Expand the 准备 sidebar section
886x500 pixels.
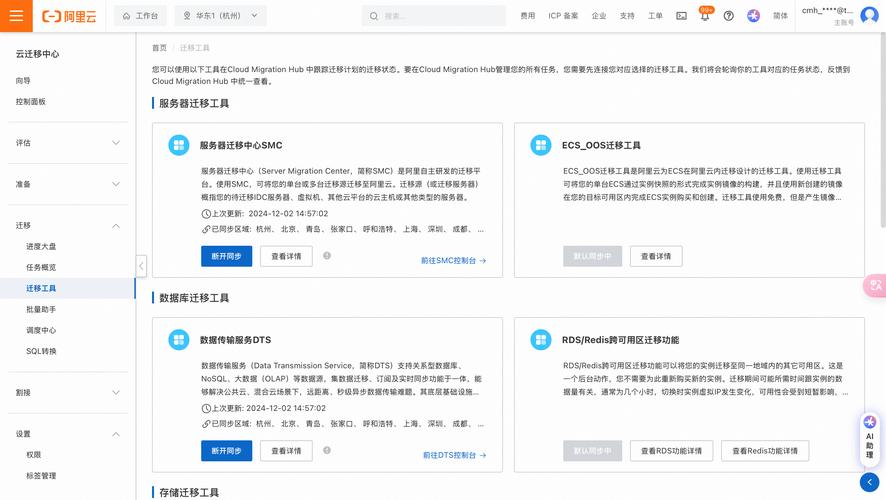point(68,184)
